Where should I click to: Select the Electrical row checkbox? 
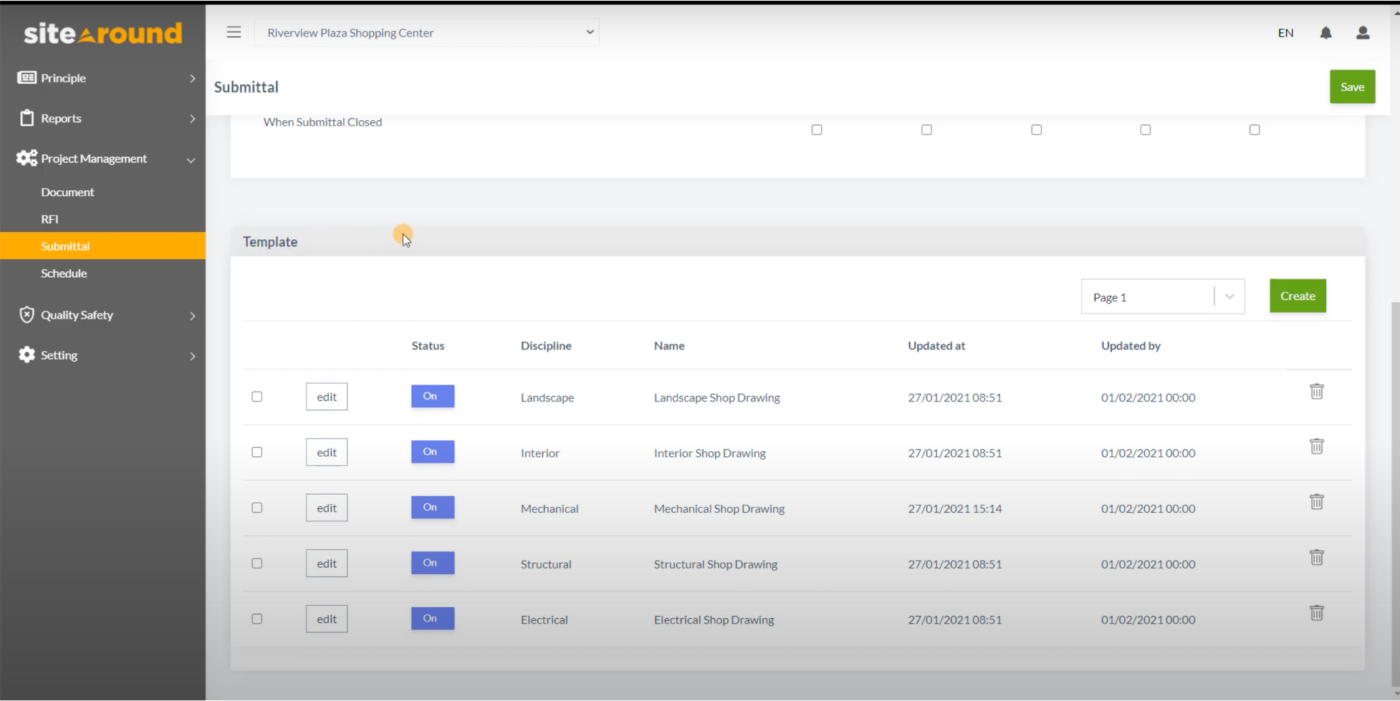click(x=257, y=619)
